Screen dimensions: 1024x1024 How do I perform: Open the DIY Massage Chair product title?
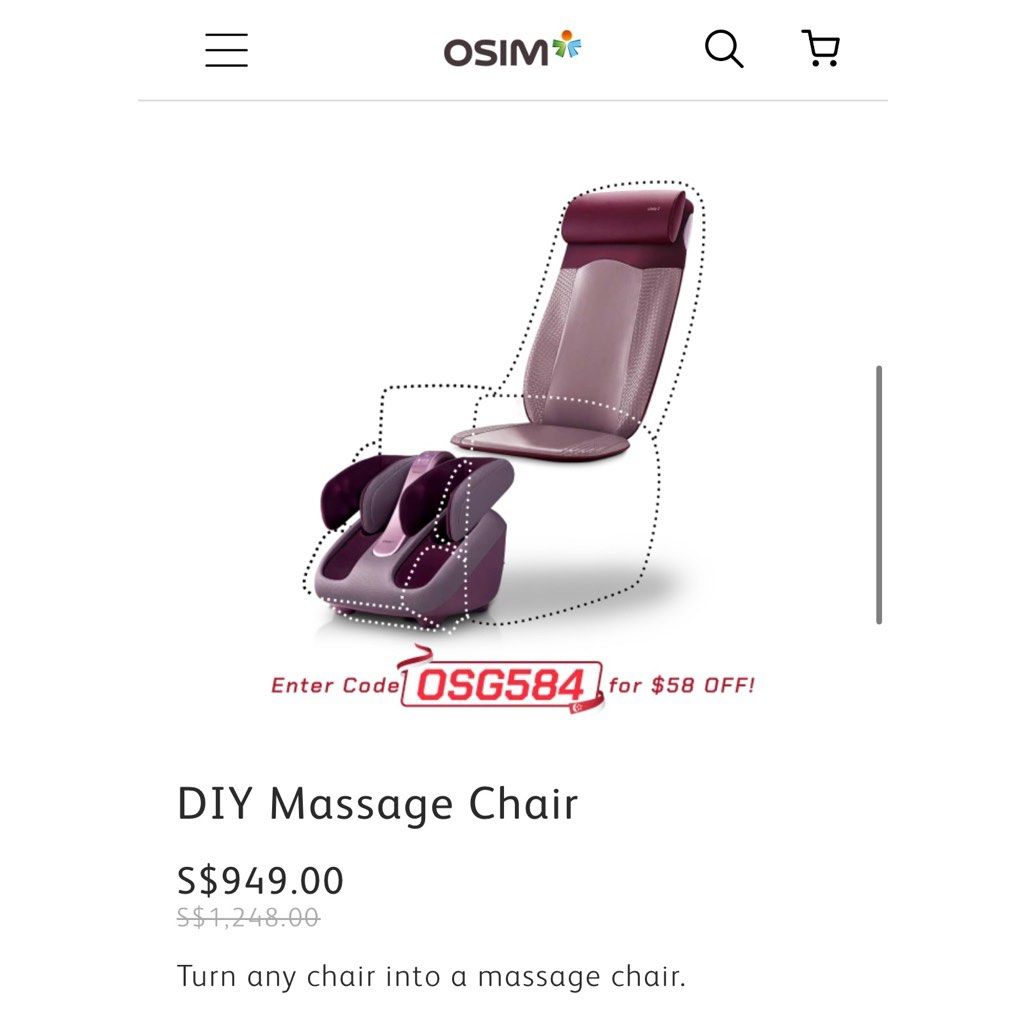click(377, 803)
